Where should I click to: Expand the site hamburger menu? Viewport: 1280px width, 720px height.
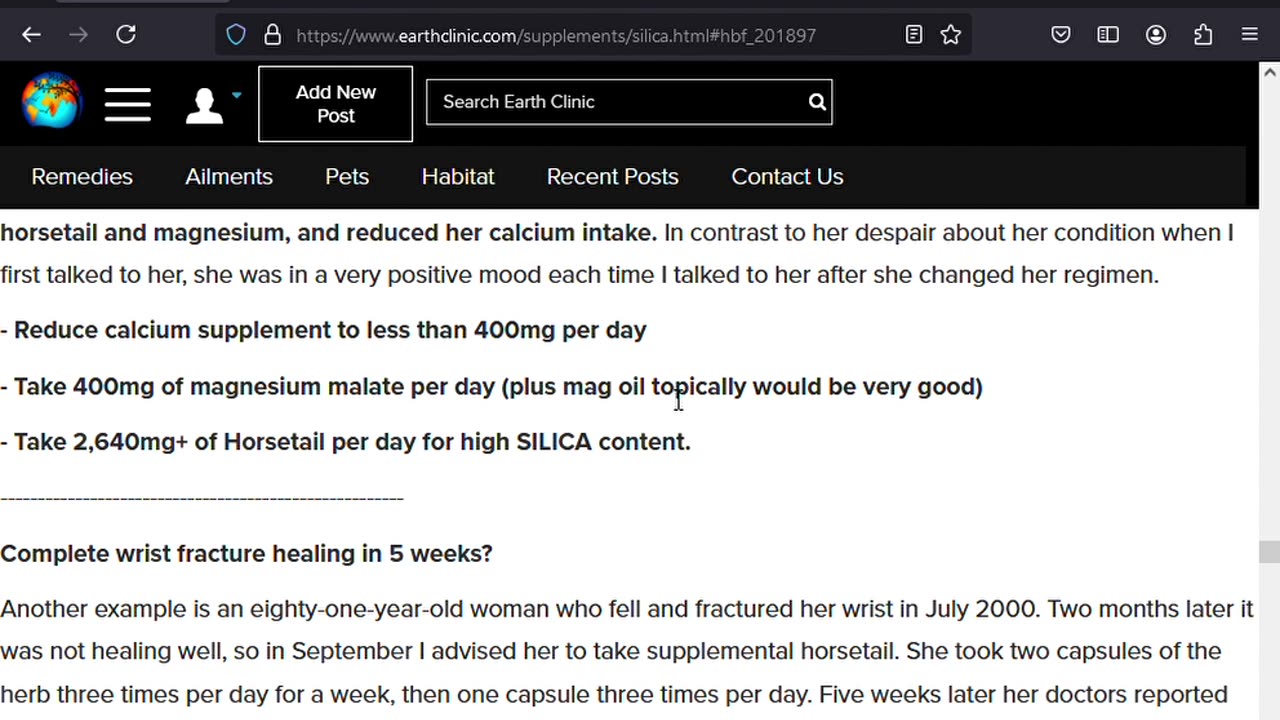coord(128,104)
